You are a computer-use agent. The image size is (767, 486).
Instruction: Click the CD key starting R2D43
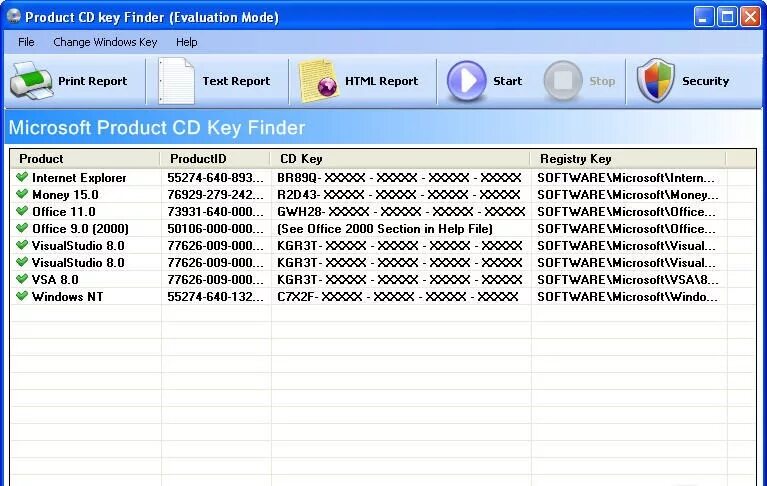399,195
